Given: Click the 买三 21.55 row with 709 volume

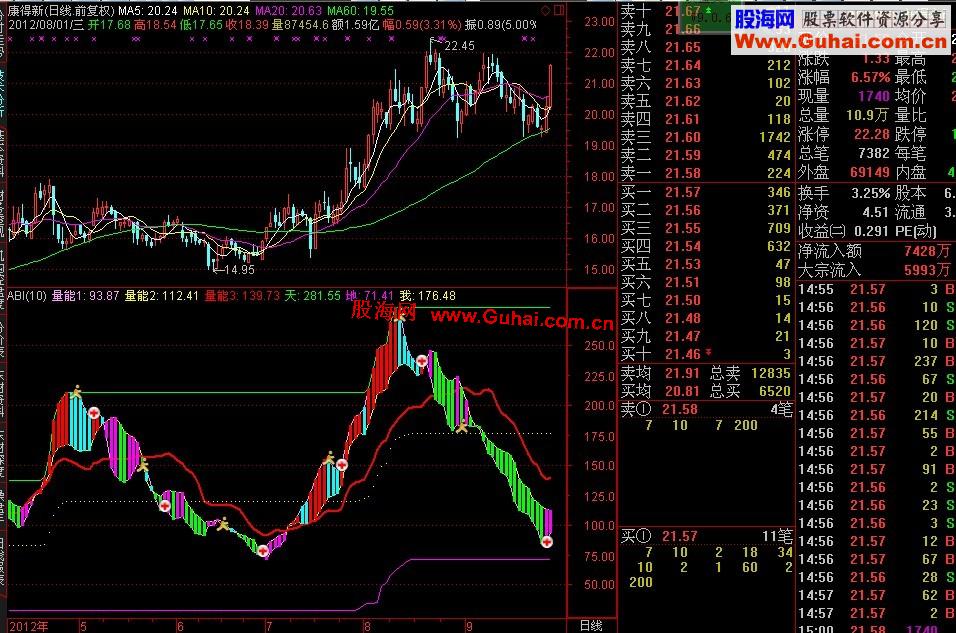Looking at the screenshot, I should pos(705,228).
